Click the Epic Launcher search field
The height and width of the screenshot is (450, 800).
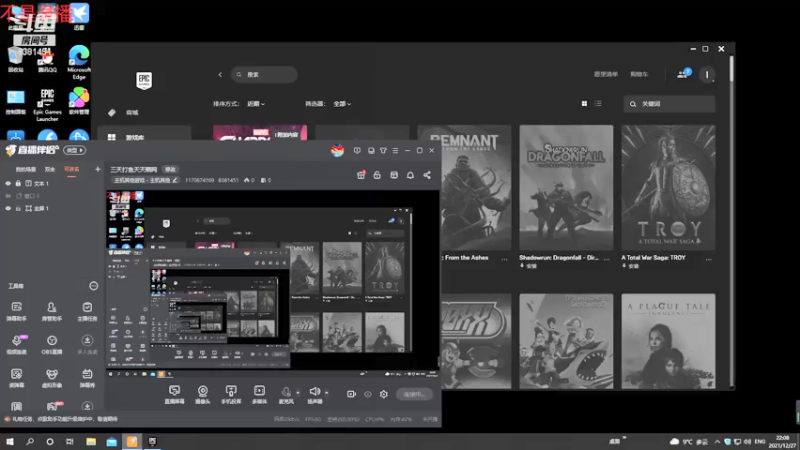point(264,74)
